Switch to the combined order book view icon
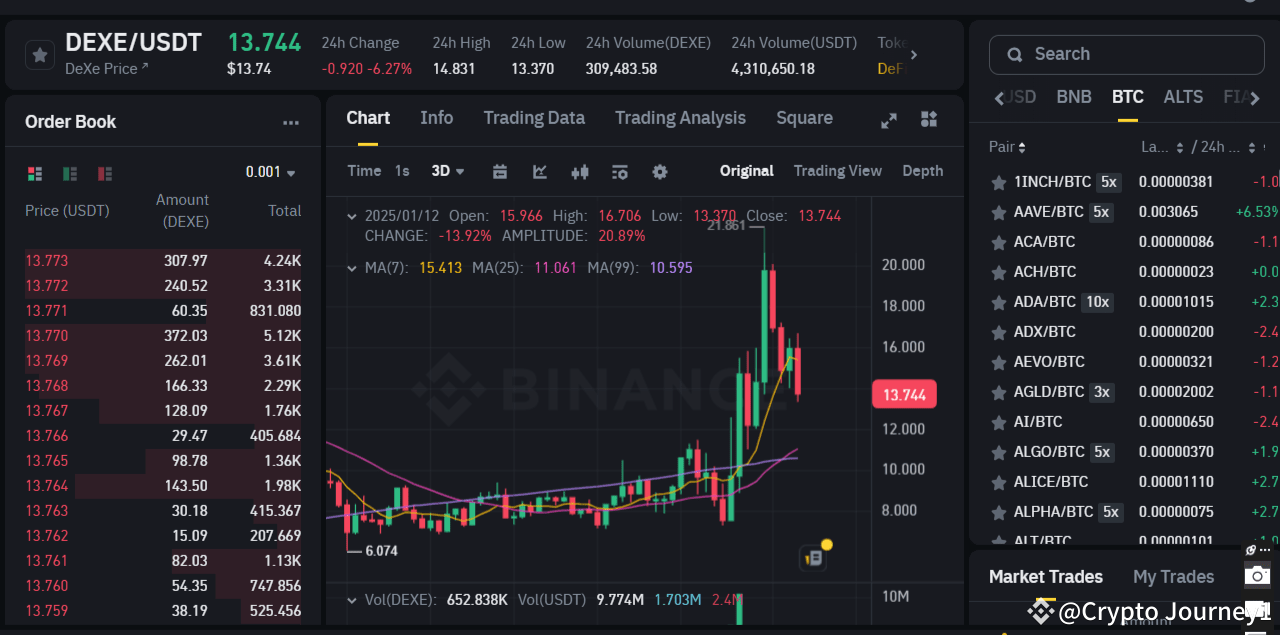 34,173
